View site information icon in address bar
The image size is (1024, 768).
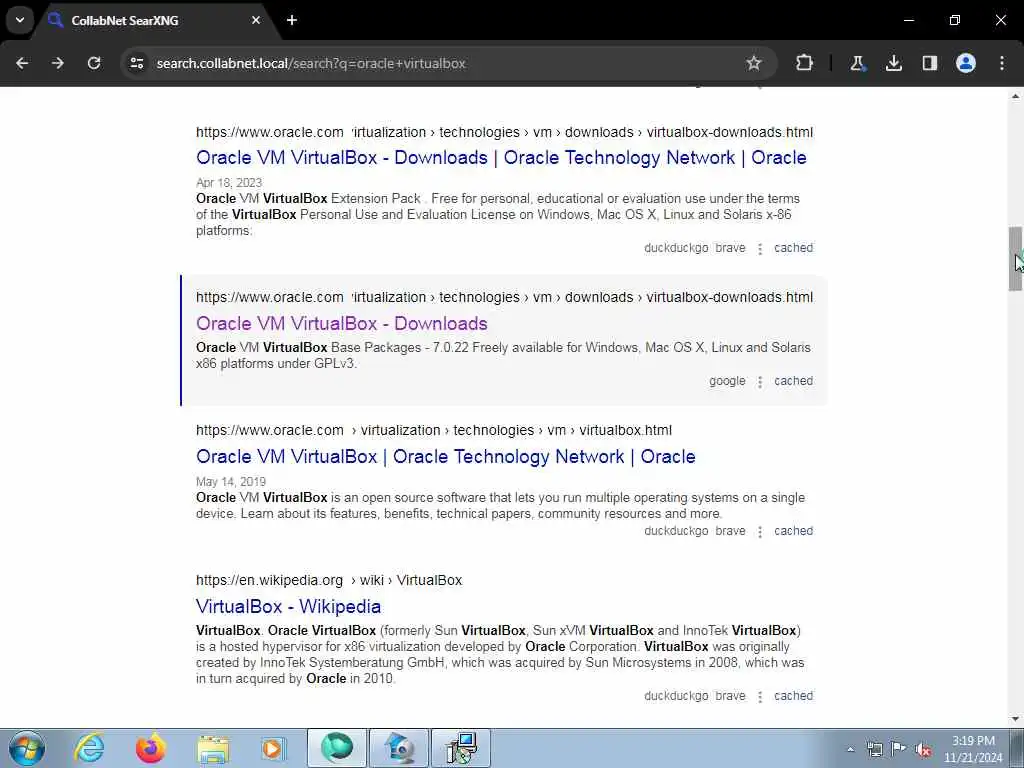(x=137, y=63)
